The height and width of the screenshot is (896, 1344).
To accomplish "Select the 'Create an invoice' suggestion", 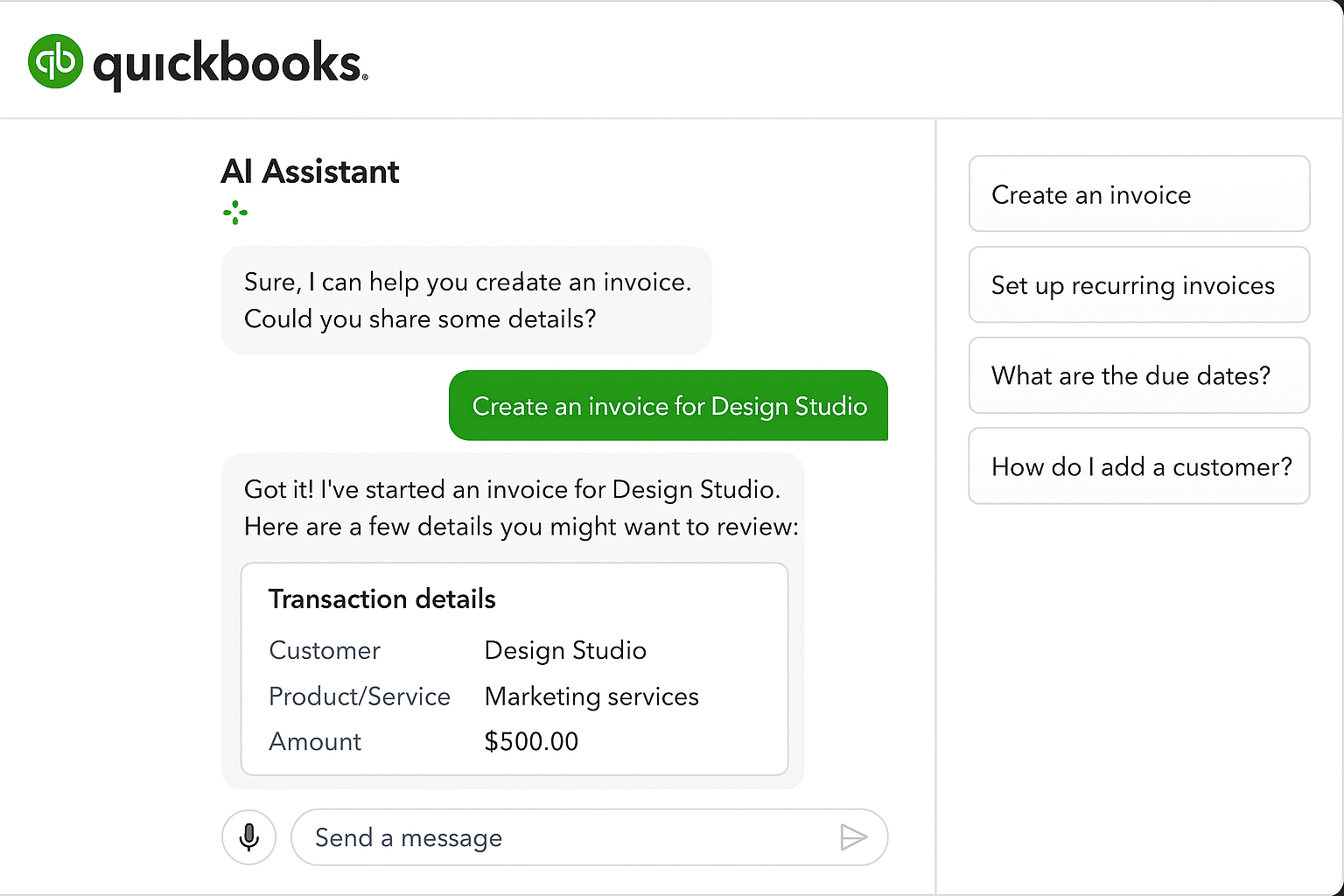I will click(1138, 194).
